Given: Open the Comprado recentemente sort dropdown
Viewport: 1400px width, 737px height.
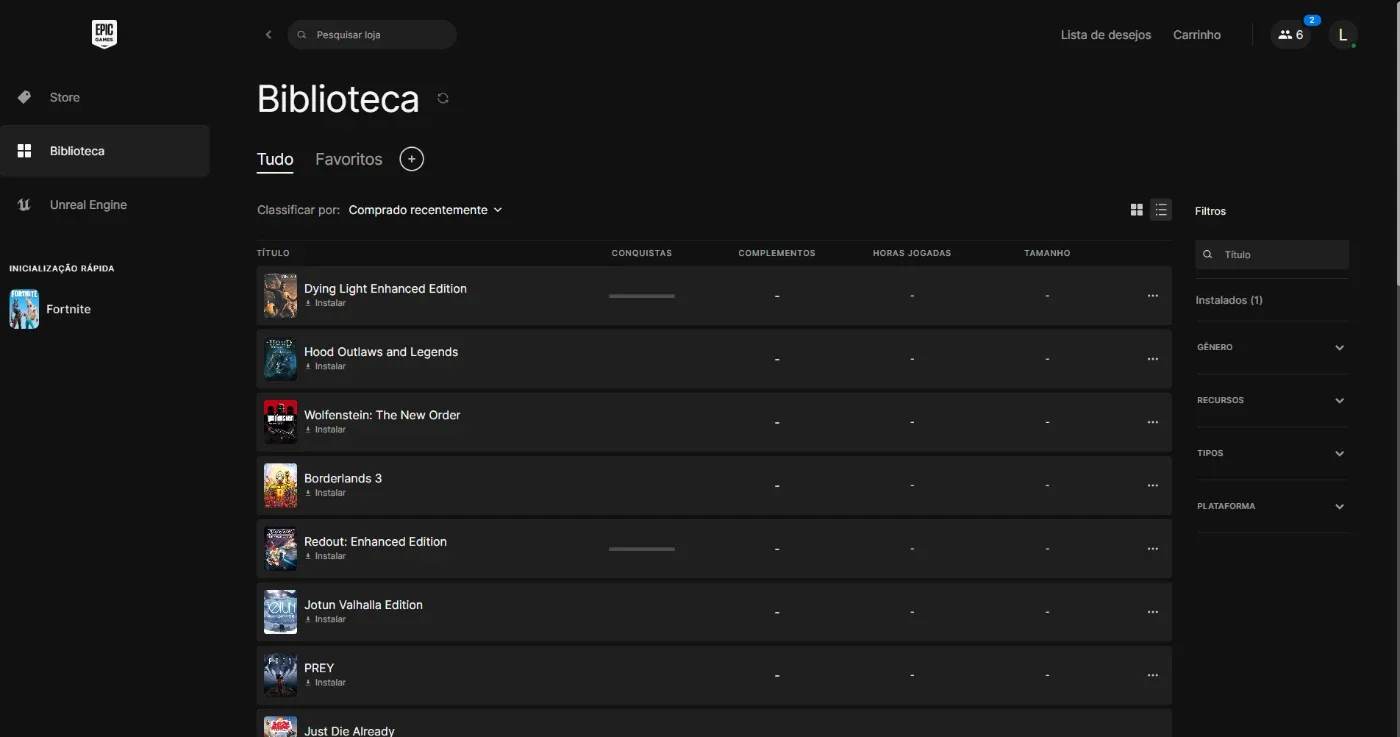Looking at the screenshot, I should [425, 210].
